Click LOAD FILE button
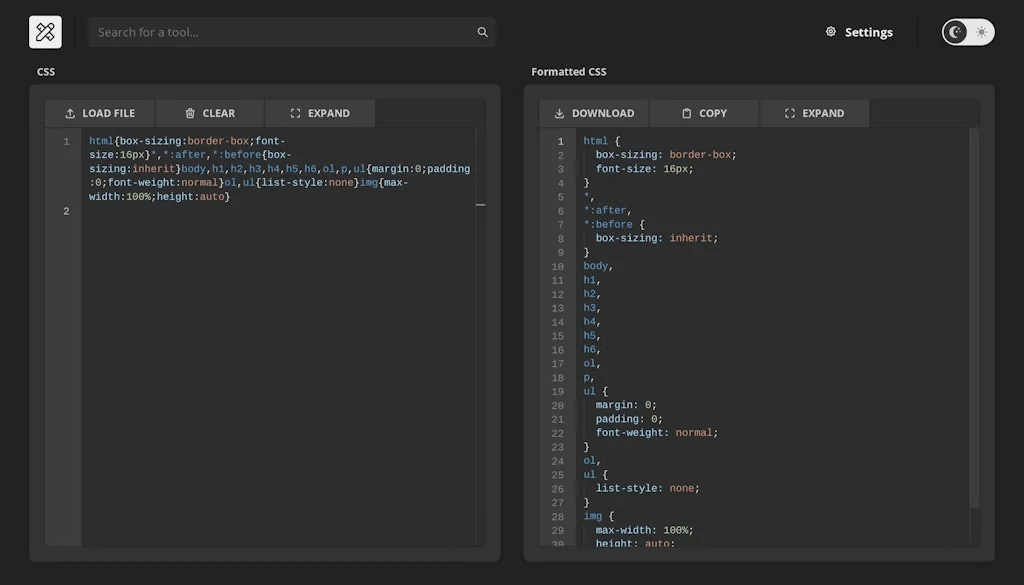The image size is (1024, 585). [x=100, y=113]
